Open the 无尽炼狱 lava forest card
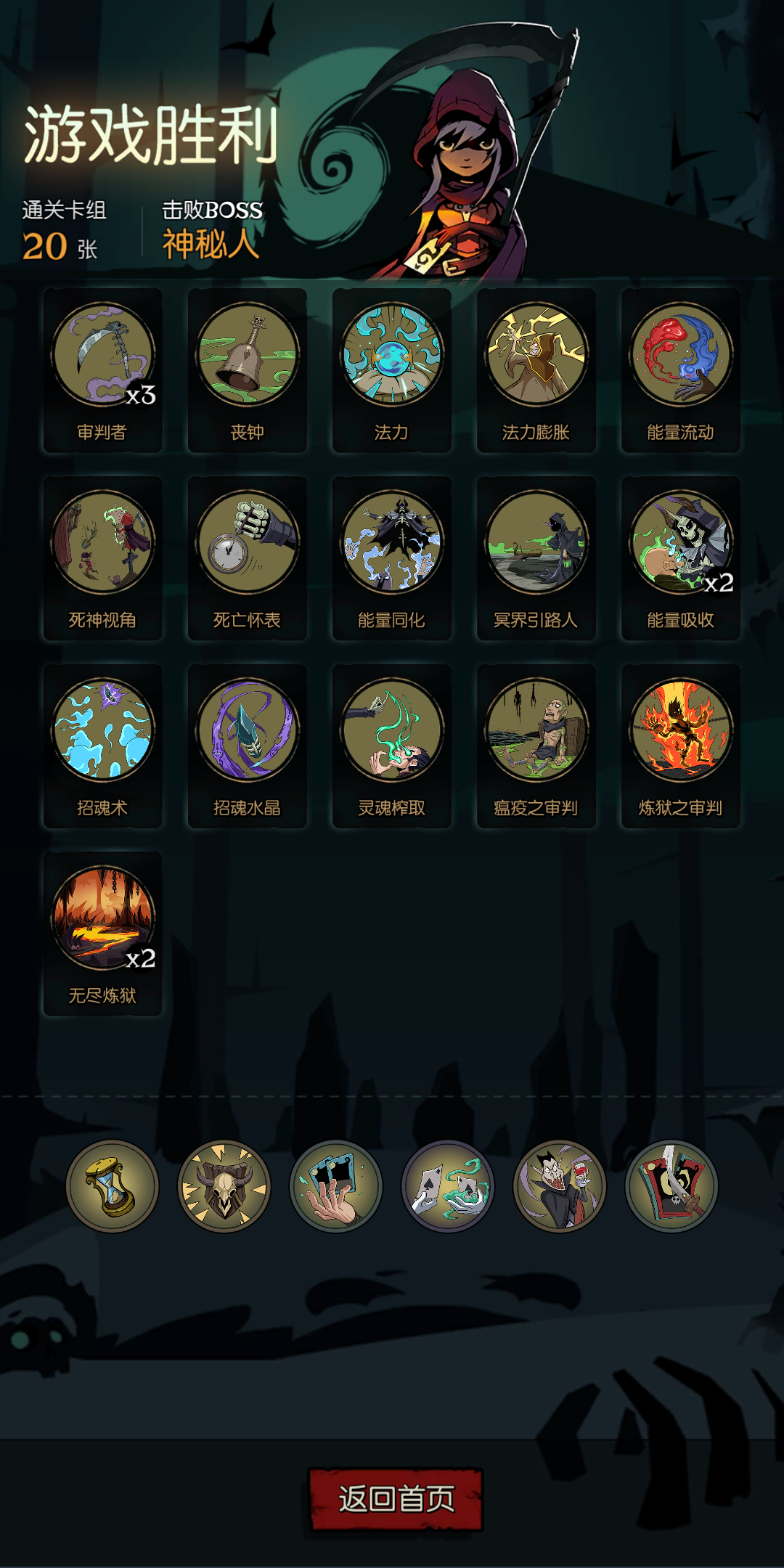This screenshot has height=1568, width=784. tap(102, 934)
